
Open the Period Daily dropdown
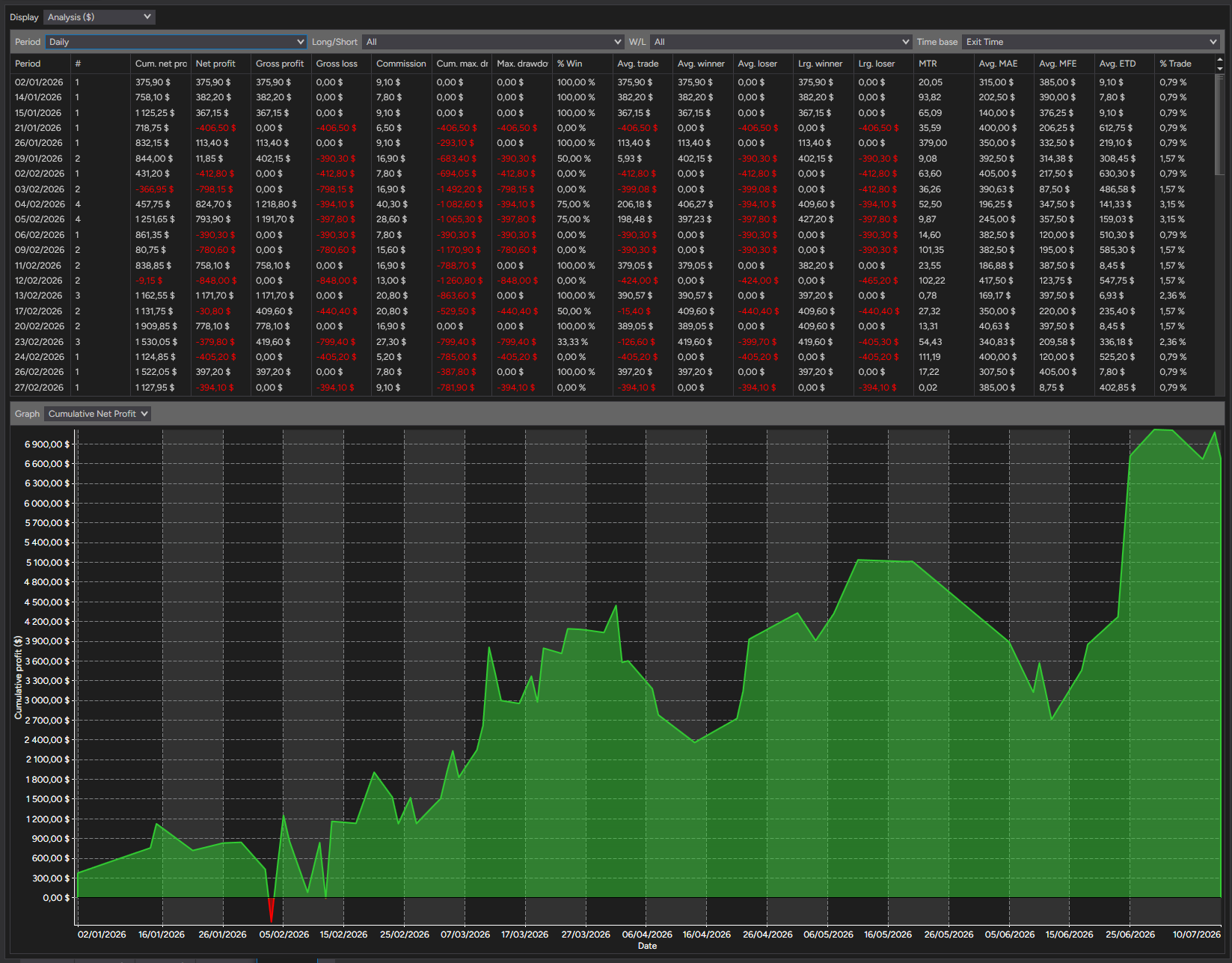pyautogui.click(x=177, y=42)
